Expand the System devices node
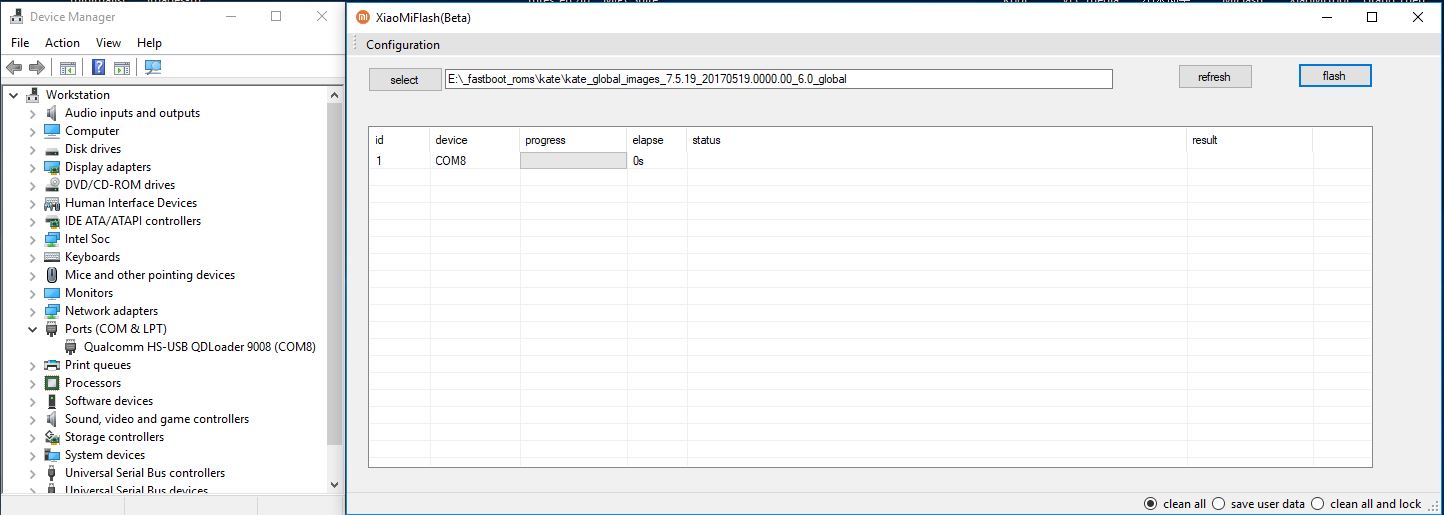 [32, 455]
